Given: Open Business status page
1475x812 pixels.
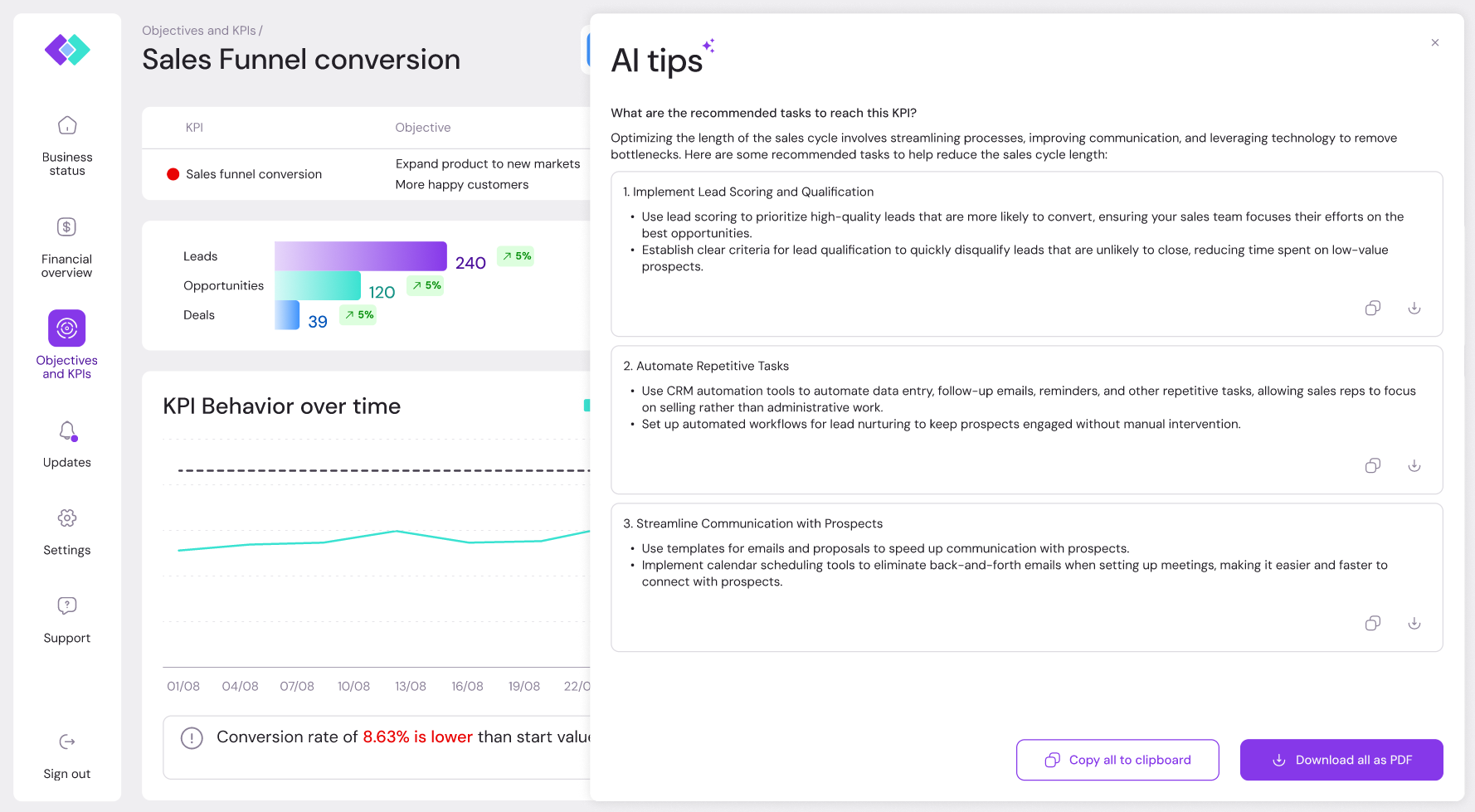Looking at the screenshot, I should (67, 126).
